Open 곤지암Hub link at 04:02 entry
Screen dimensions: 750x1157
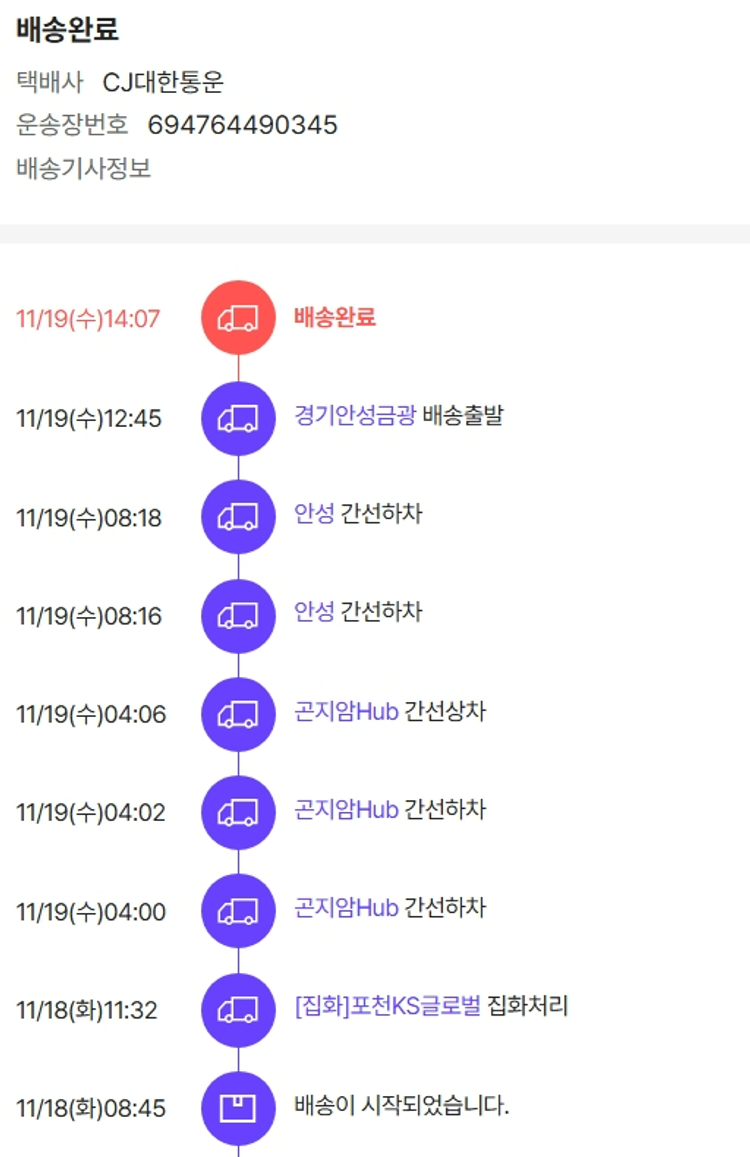point(346,809)
